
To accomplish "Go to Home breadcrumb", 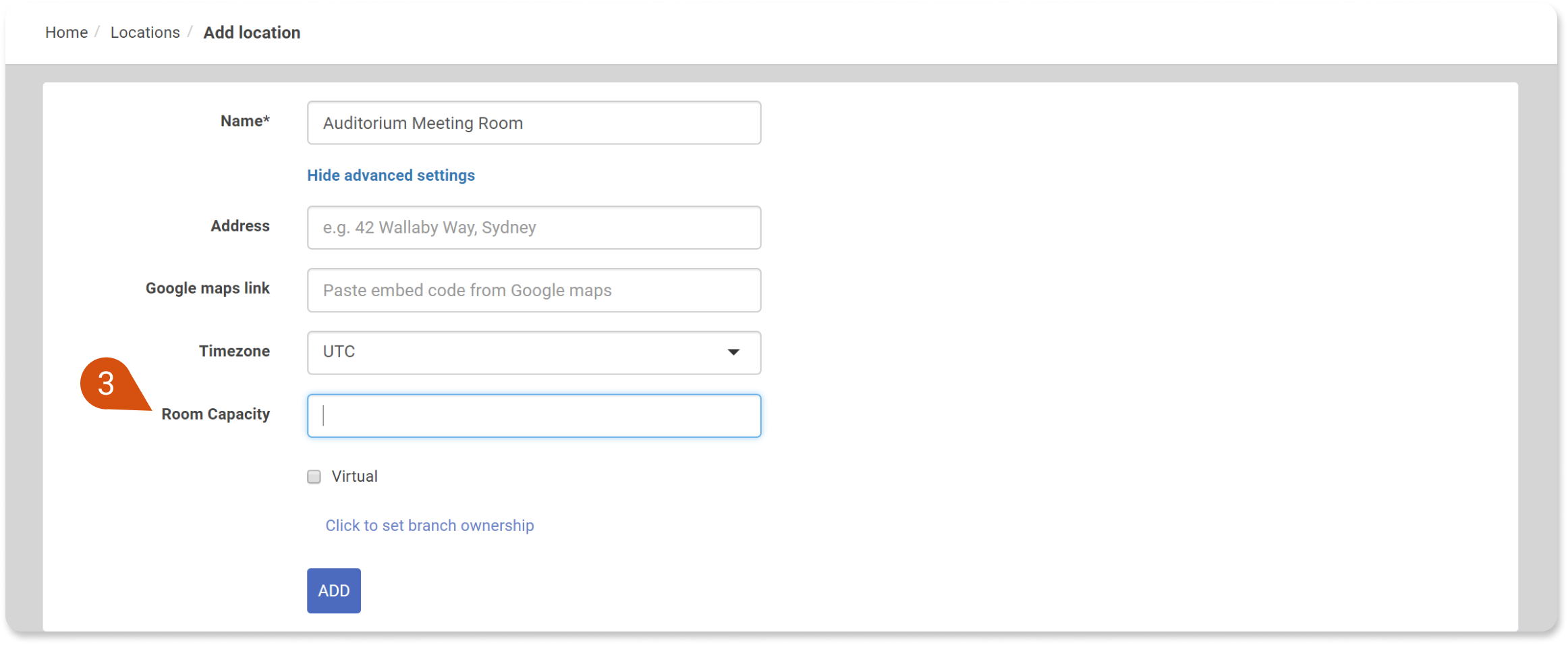I will coord(66,32).
